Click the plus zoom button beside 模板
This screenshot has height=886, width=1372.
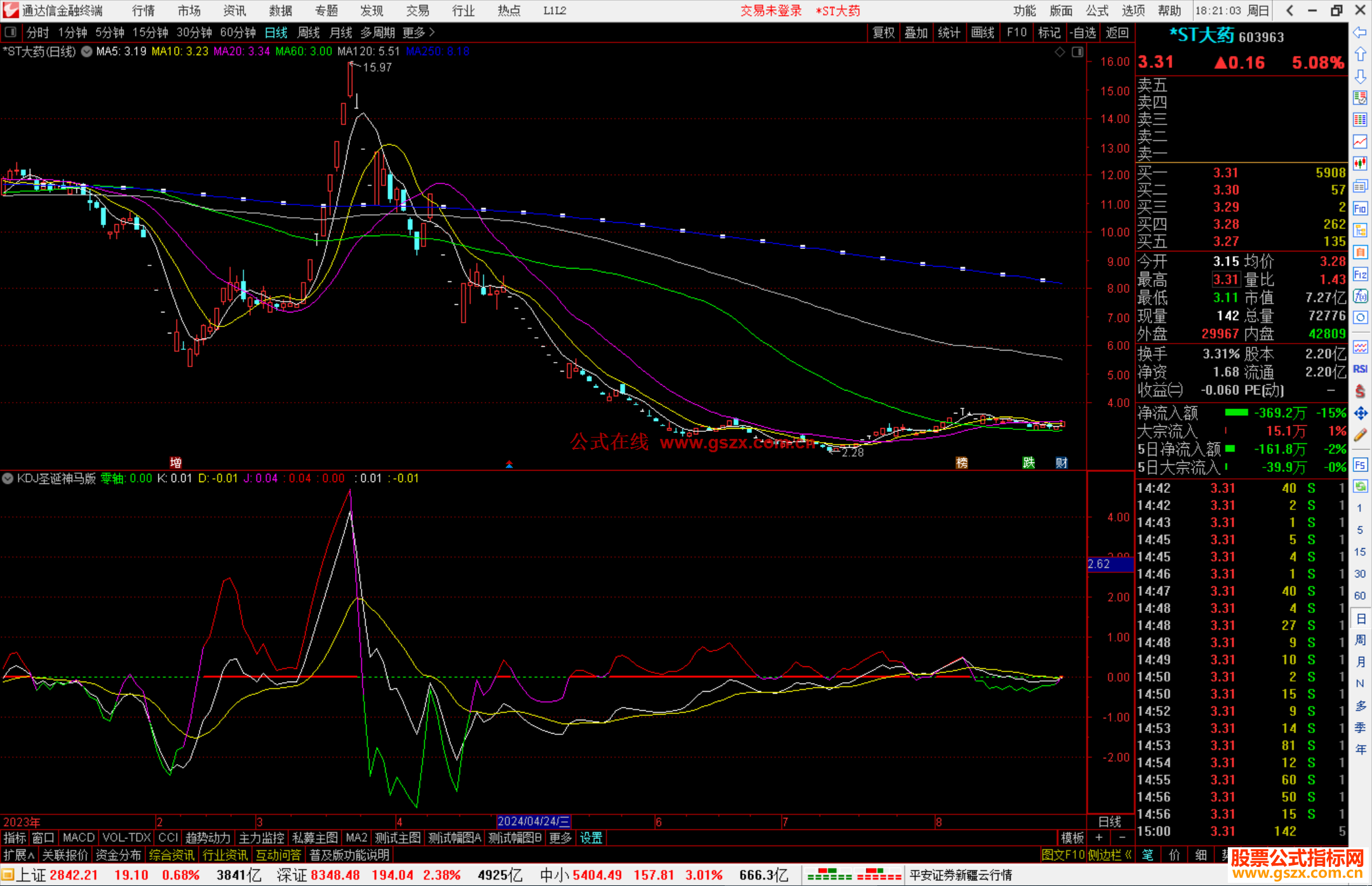(1099, 838)
